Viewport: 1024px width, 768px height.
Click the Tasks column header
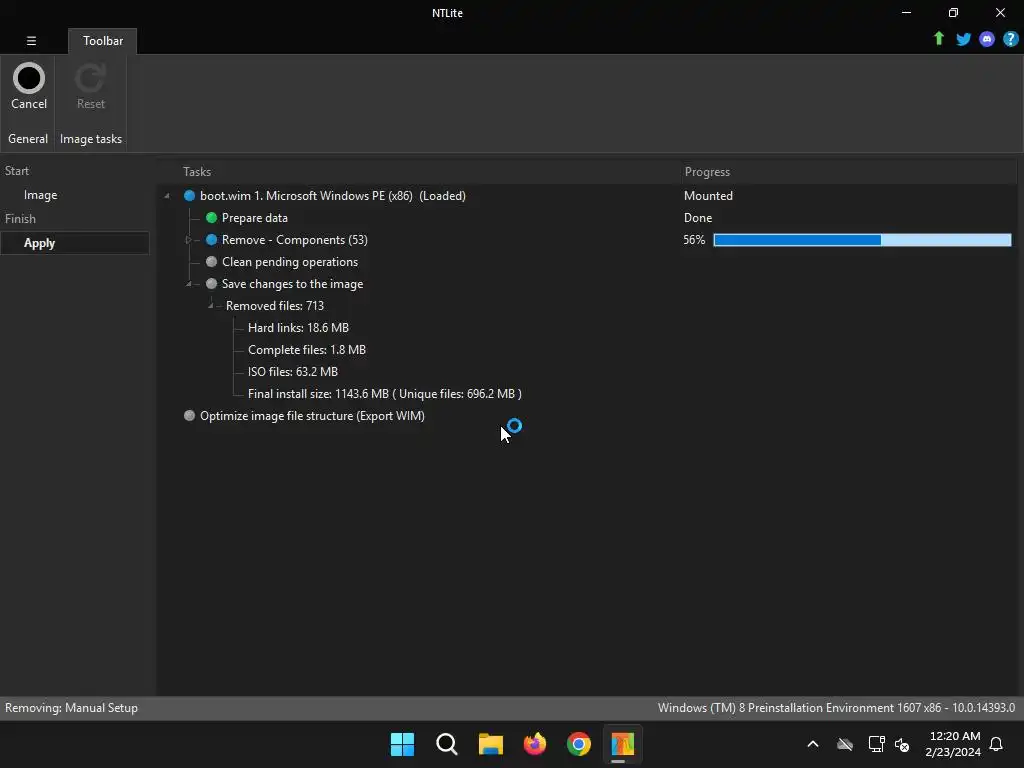coord(197,172)
